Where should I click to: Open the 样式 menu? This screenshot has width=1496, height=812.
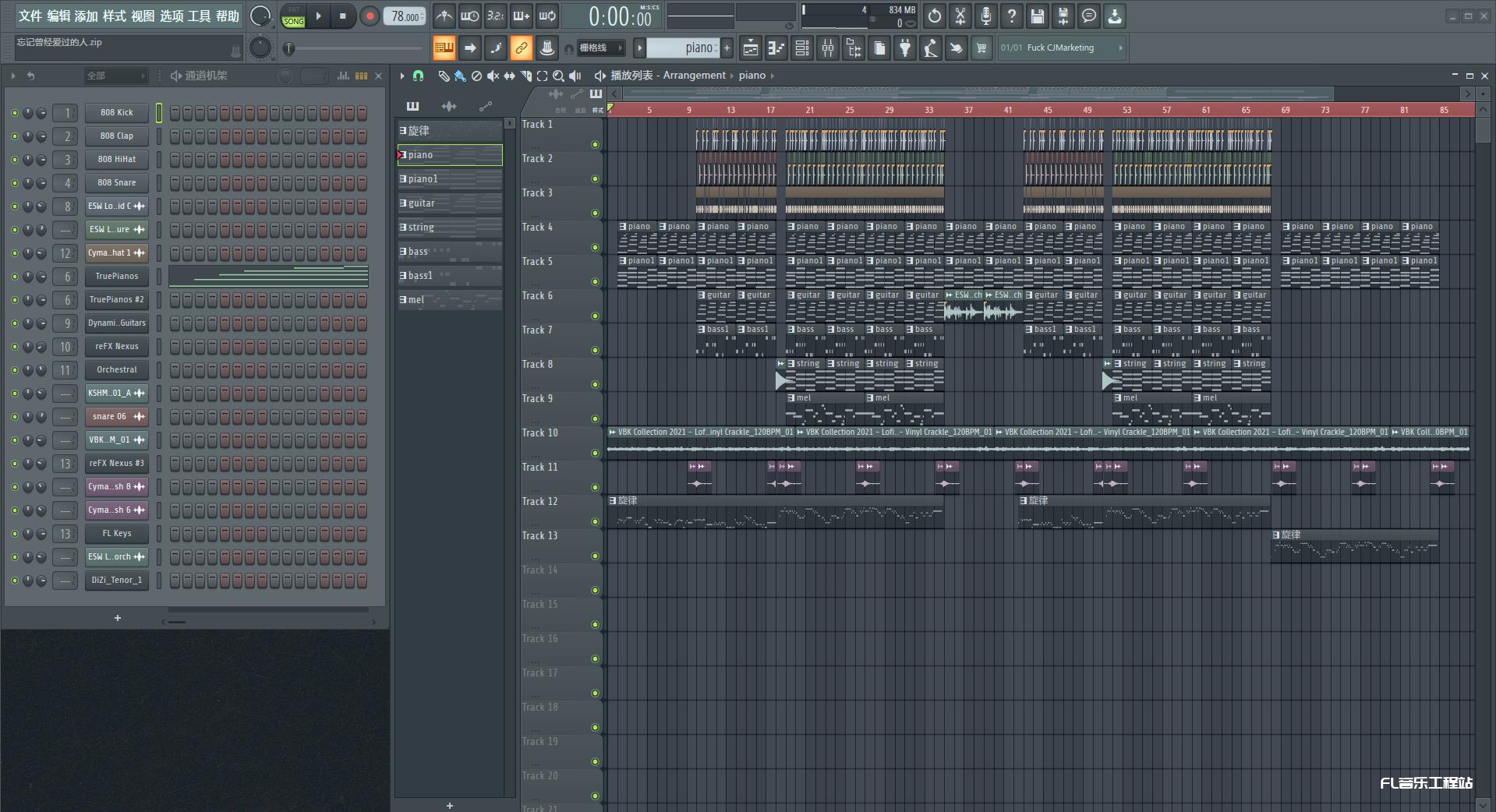coord(115,16)
